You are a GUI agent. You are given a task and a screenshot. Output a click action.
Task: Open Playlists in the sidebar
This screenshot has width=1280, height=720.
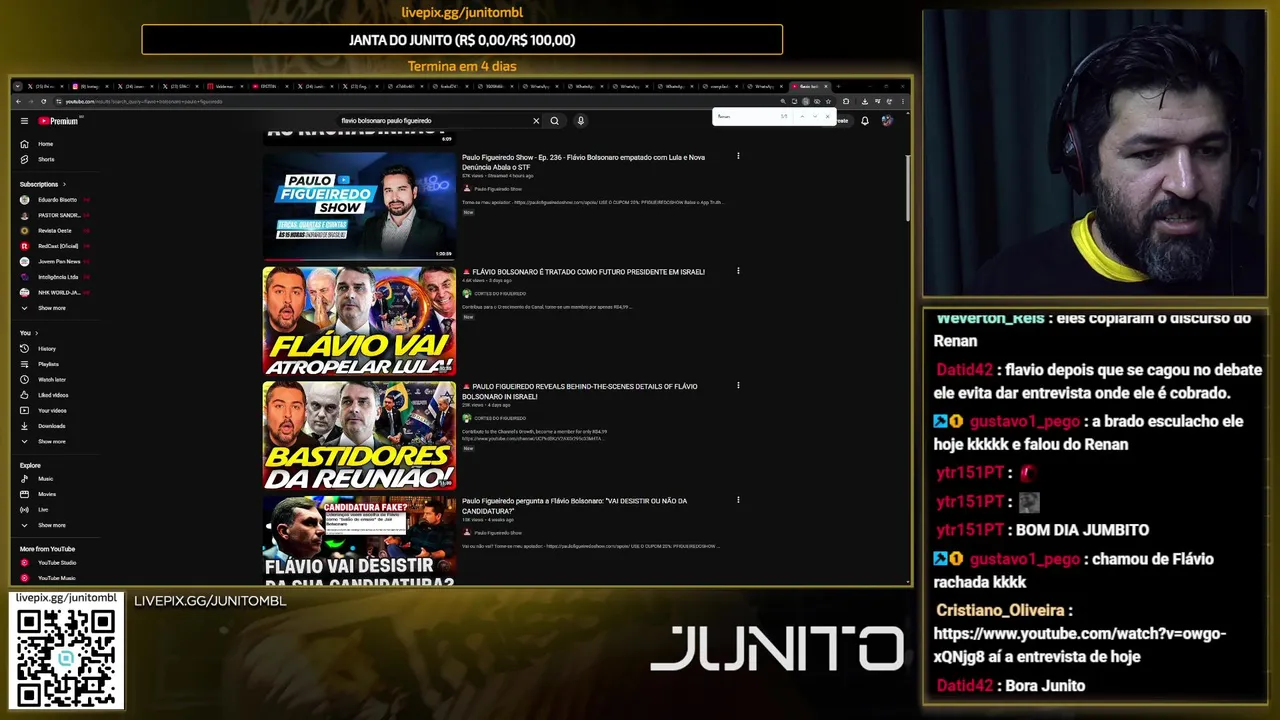coord(42,364)
